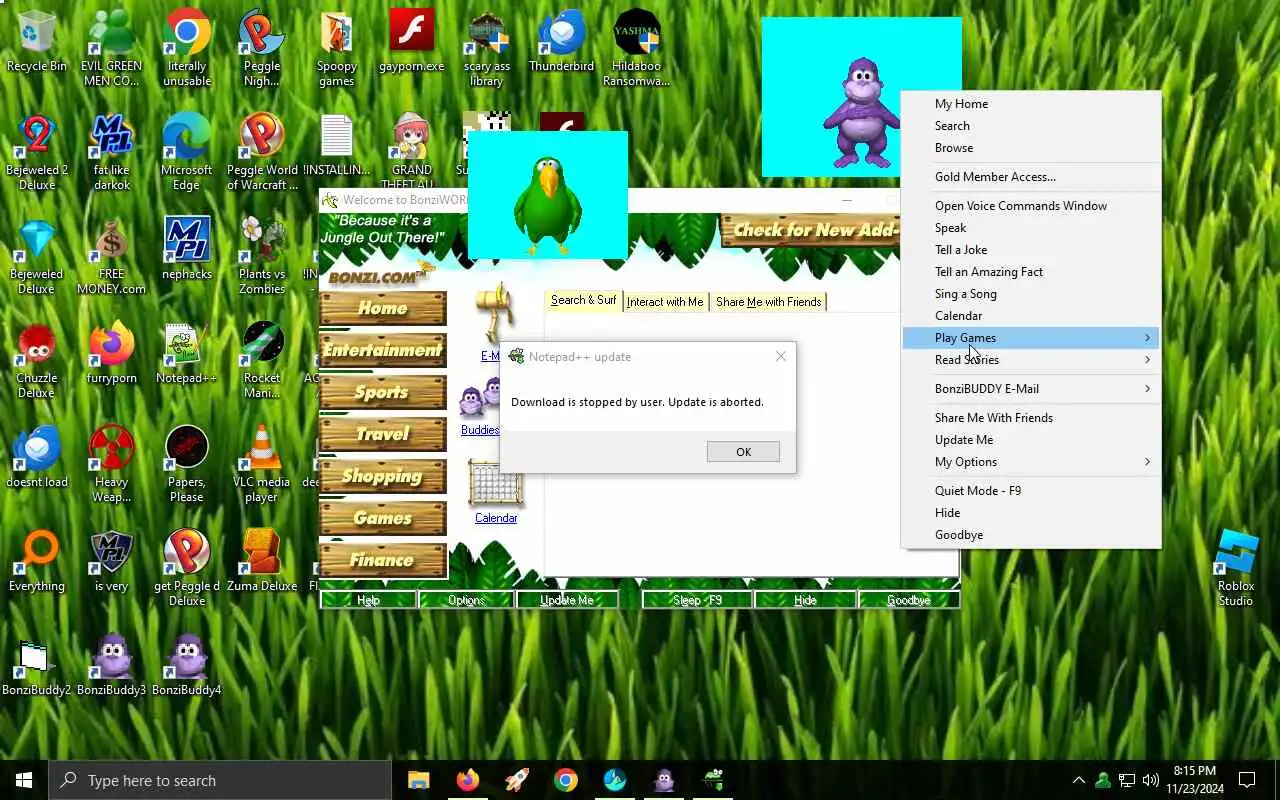
Task: Open the Heavy Weapon desktop shortcut
Action: click(112, 464)
